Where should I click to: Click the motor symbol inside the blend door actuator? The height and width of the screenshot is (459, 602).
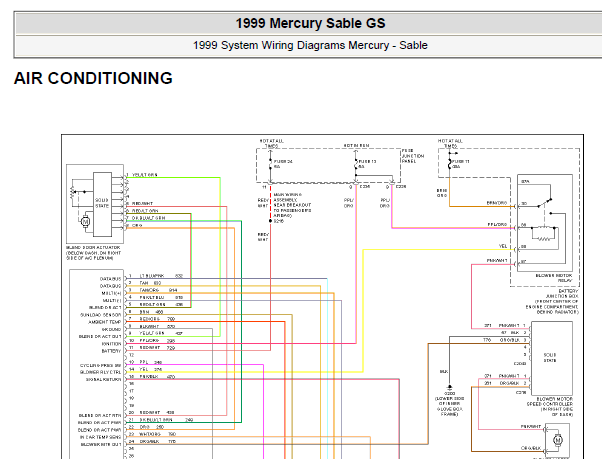pyautogui.click(x=86, y=222)
